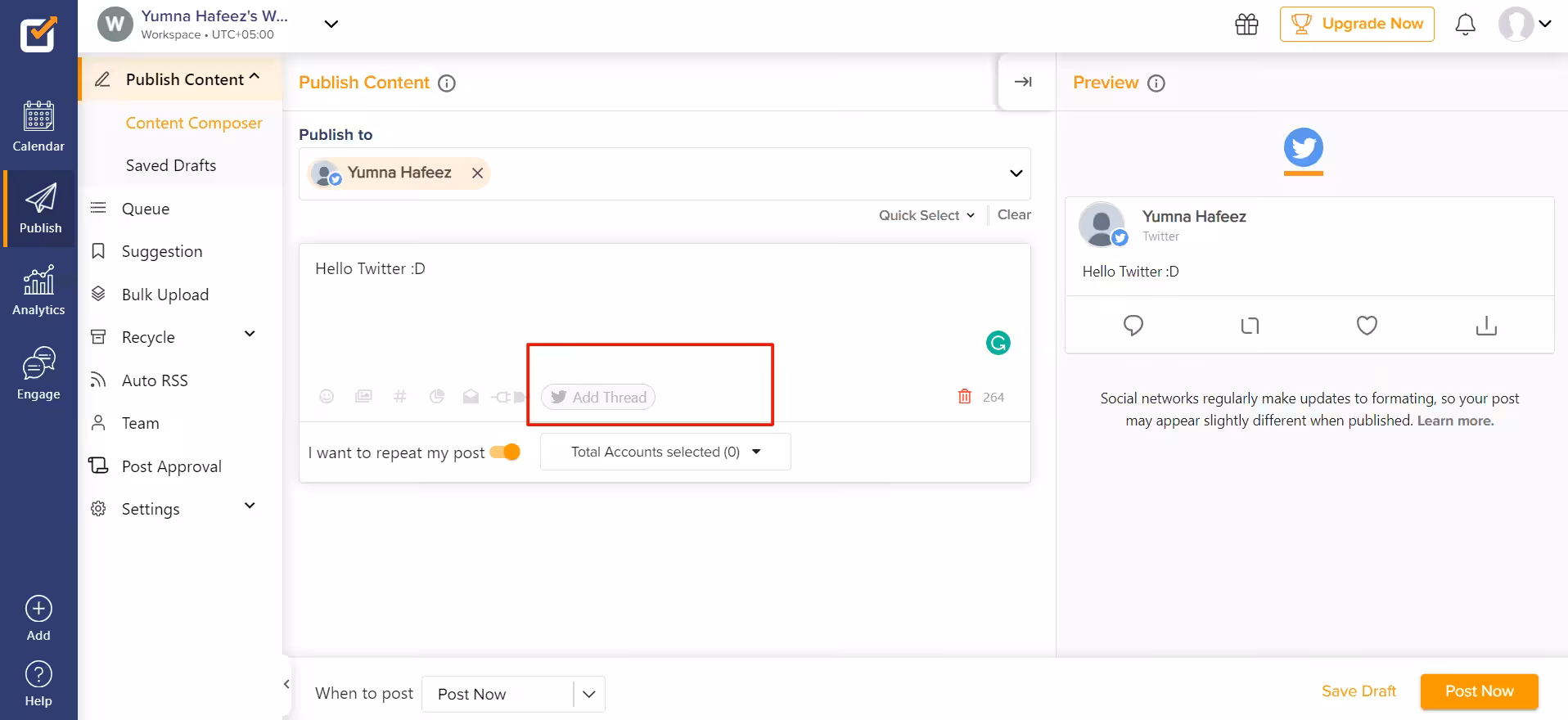The width and height of the screenshot is (1568, 720).
Task: Click the plug connector icon in composer
Action: pos(507,397)
